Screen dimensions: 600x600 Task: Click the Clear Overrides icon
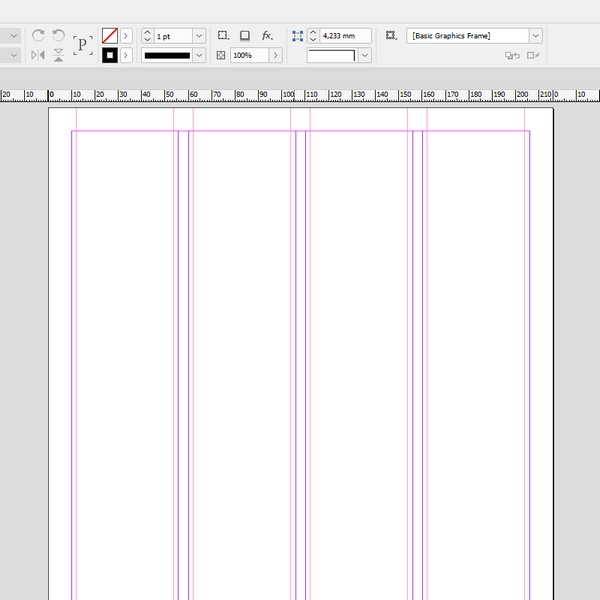[512, 55]
